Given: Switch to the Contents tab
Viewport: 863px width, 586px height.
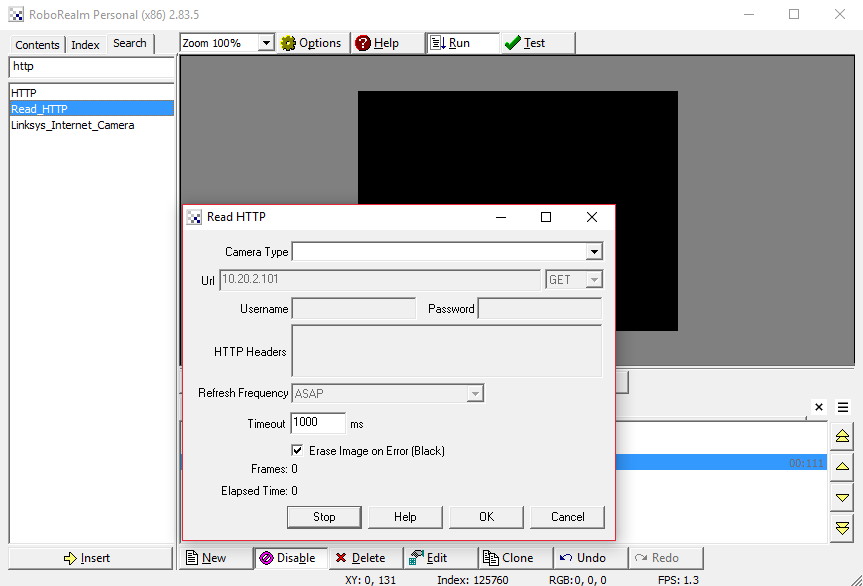Looking at the screenshot, I should 37,45.
